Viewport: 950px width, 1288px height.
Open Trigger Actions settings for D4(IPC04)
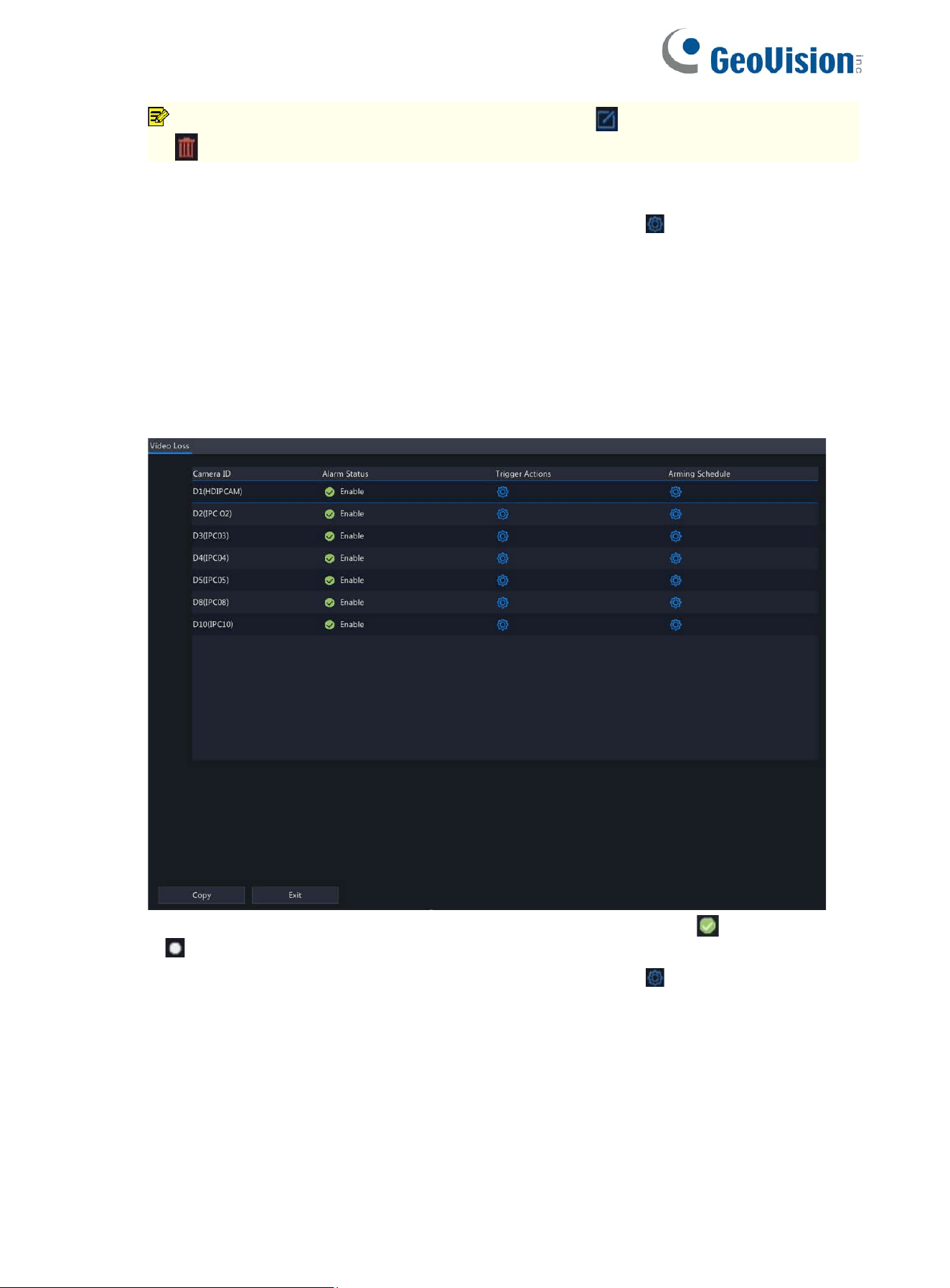502,559
